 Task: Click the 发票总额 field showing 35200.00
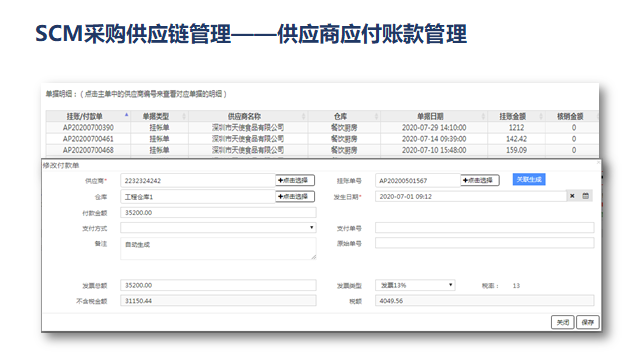[218, 285]
